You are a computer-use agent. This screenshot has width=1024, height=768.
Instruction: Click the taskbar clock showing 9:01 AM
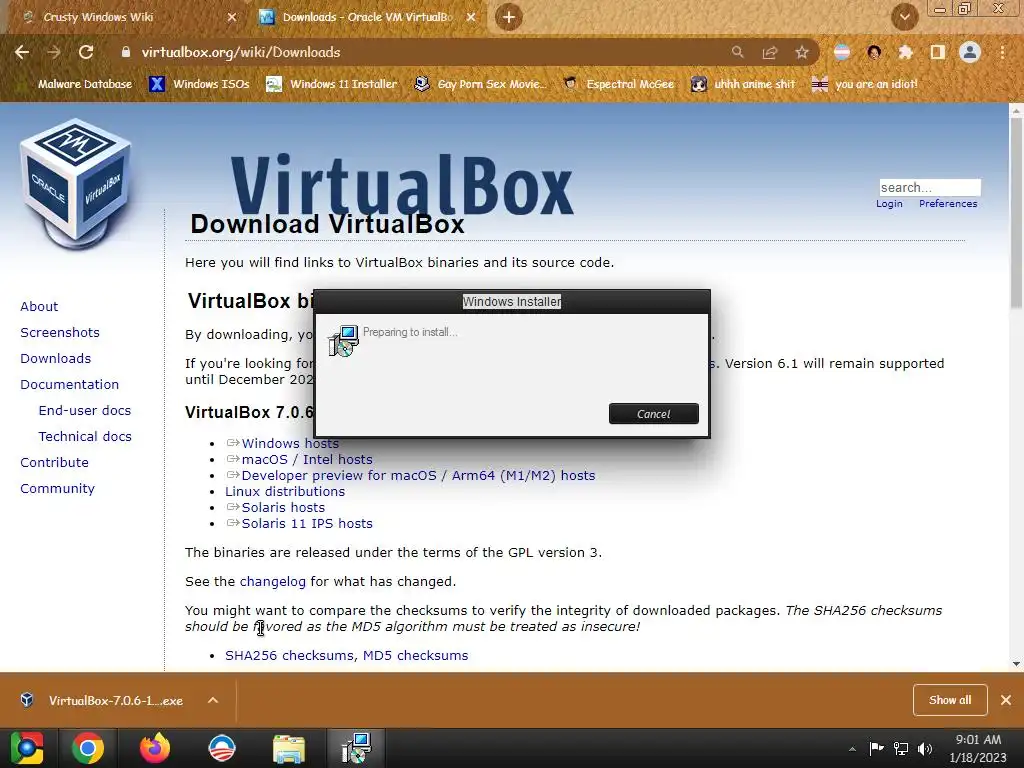point(978,748)
